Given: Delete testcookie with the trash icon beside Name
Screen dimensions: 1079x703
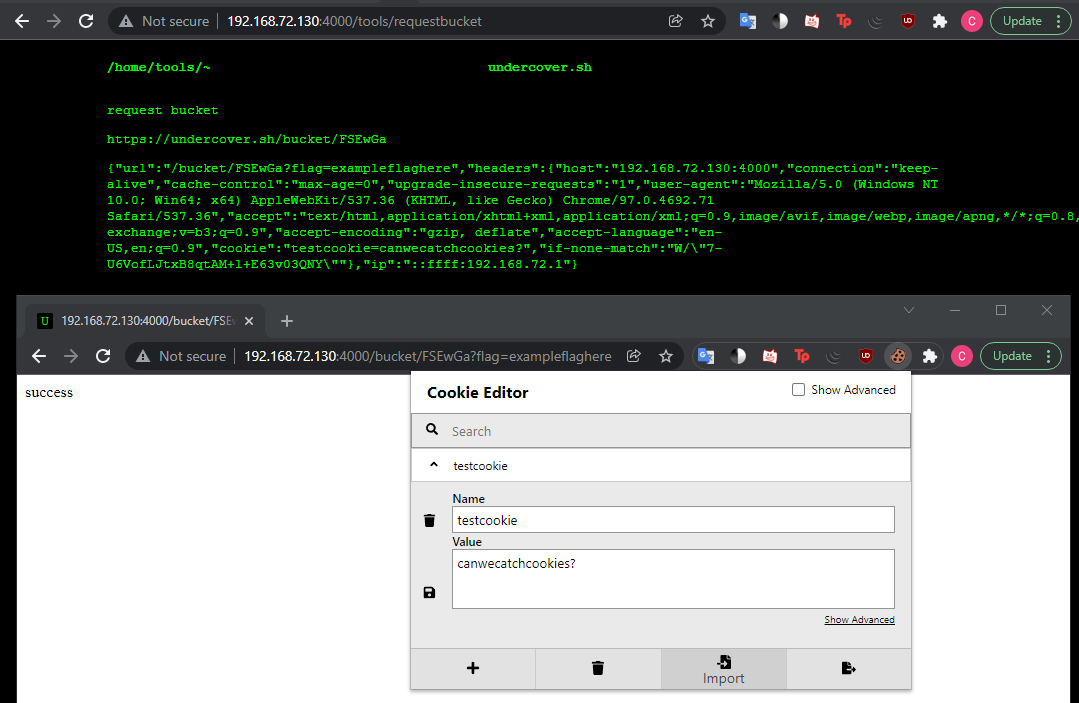Looking at the screenshot, I should click(x=429, y=521).
